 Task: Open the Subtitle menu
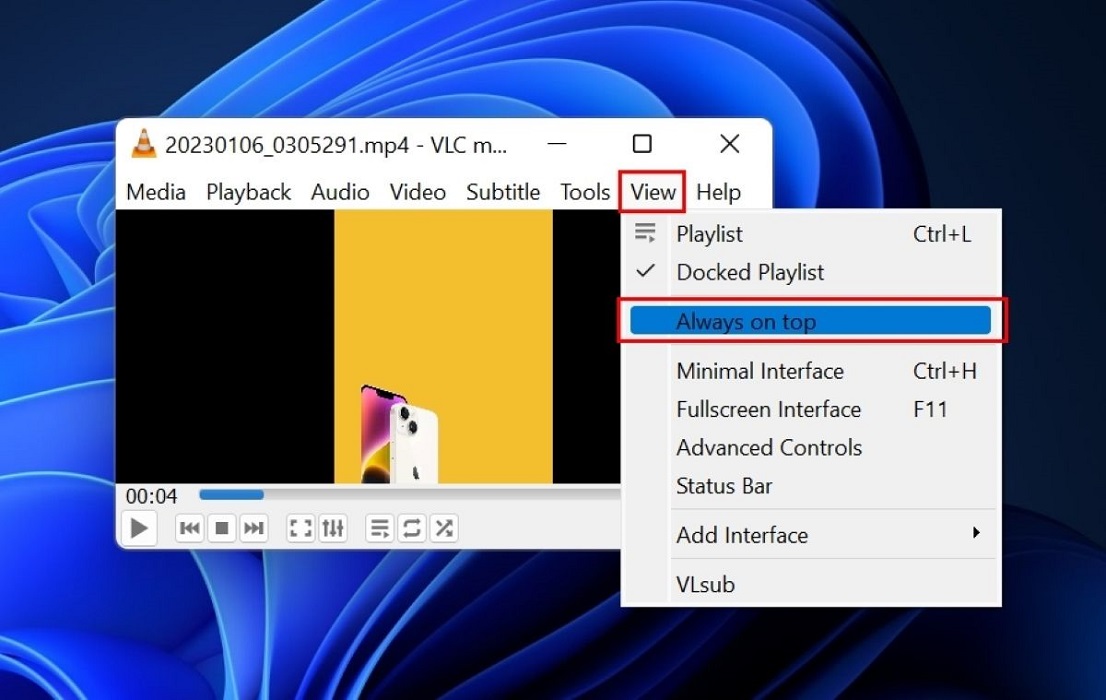tap(503, 192)
